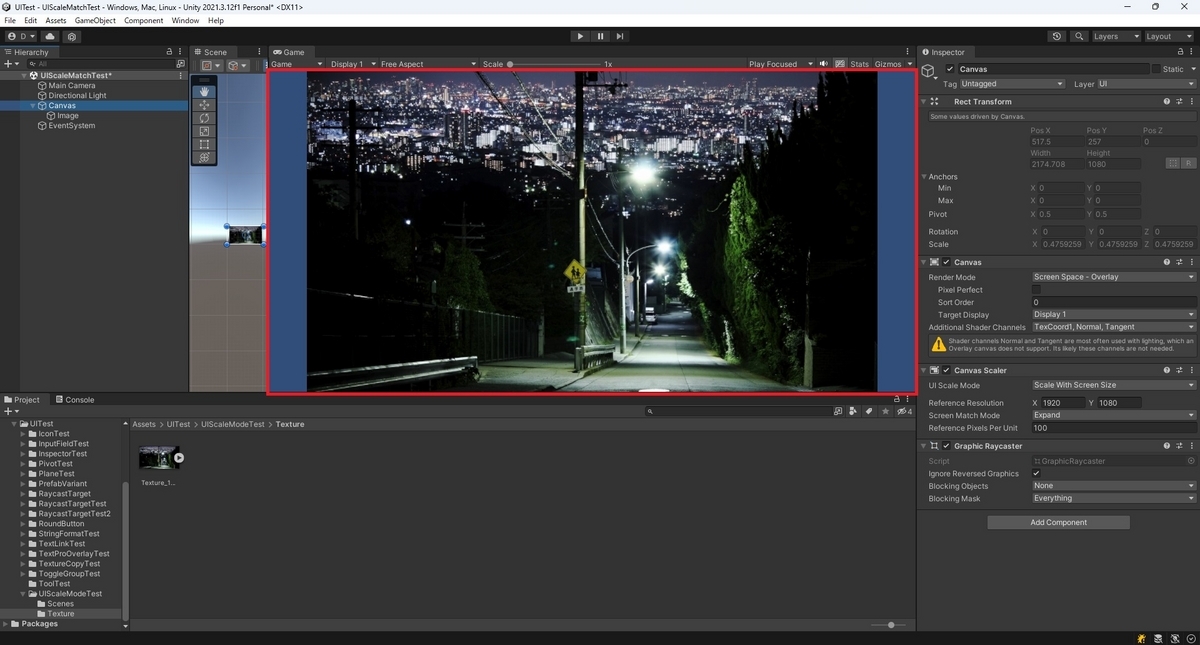Image resolution: width=1200 pixels, height=645 pixels.
Task: Uncheck Ignore Reversed Graphics
Action: click(1036, 474)
